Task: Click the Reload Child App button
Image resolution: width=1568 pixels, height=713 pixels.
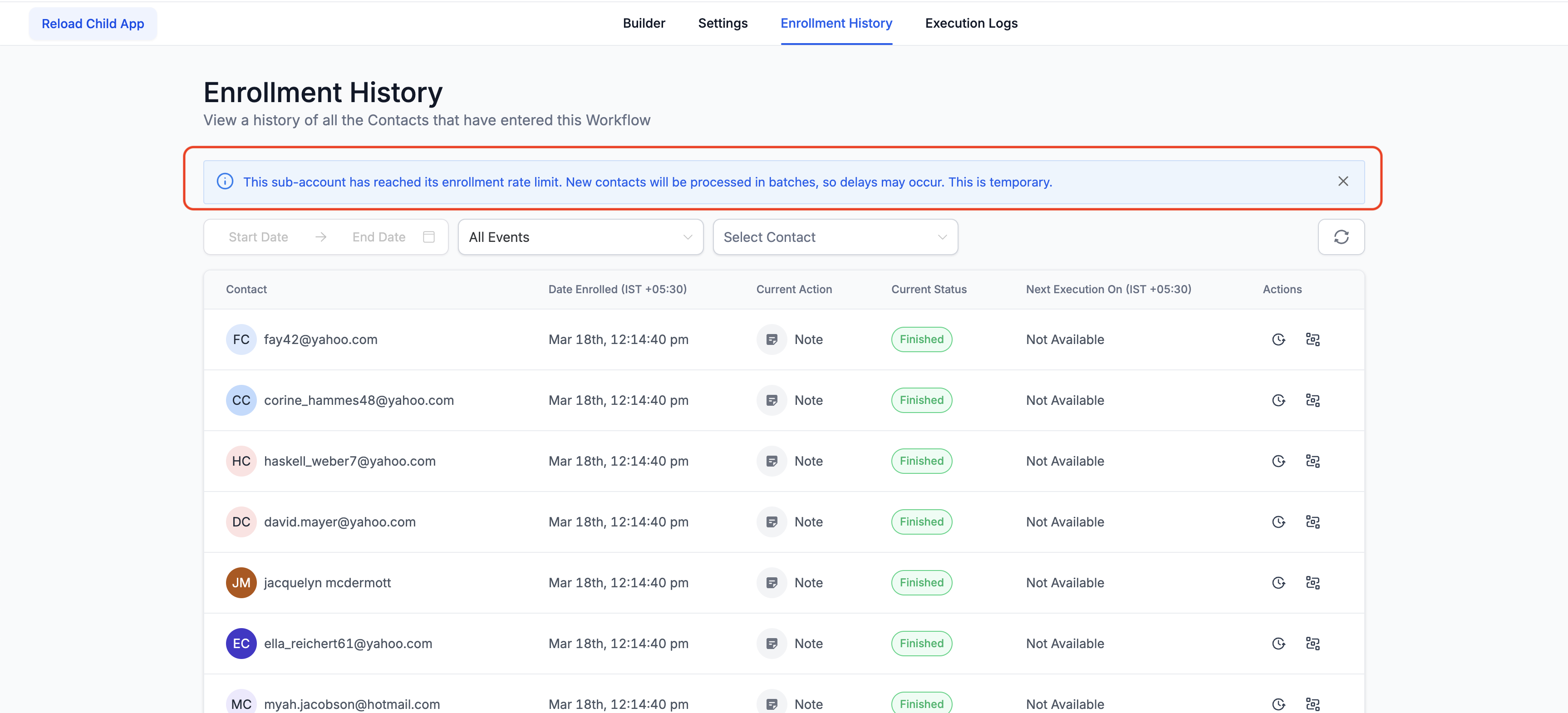Action: point(93,24)
